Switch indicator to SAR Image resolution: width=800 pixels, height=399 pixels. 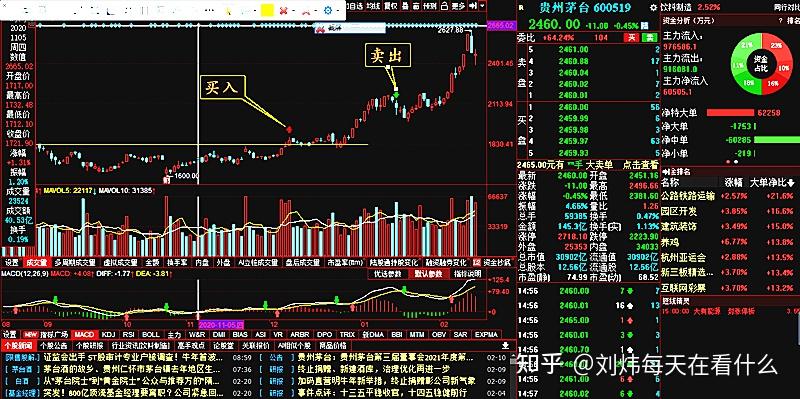pyautogui.click(x=460, y=334)
